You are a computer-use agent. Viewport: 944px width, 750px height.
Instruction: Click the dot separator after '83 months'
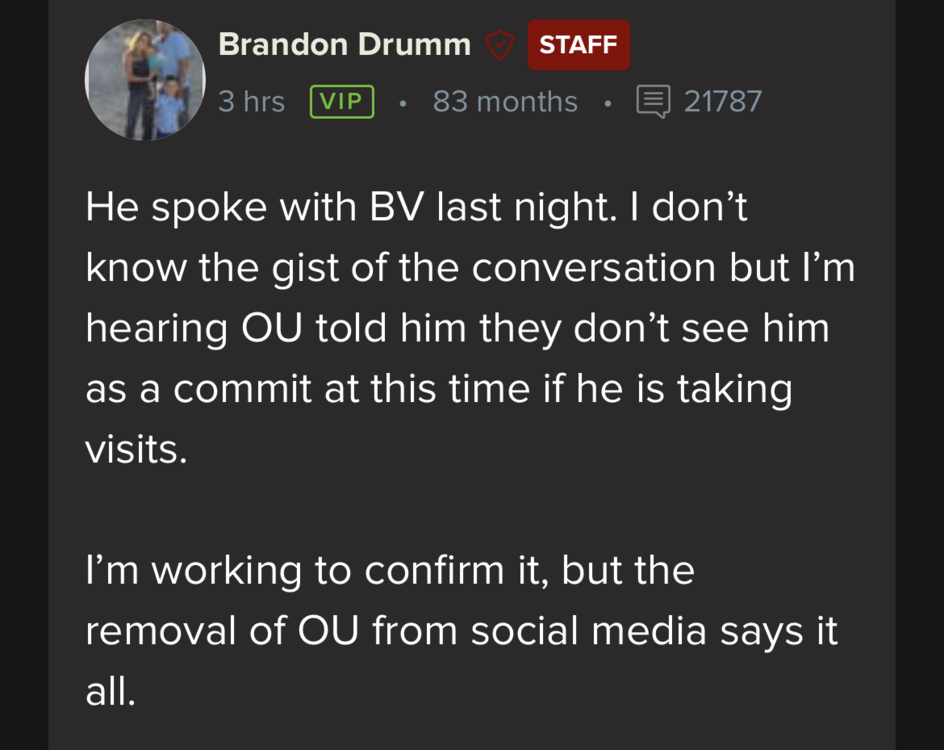[607, 102]
